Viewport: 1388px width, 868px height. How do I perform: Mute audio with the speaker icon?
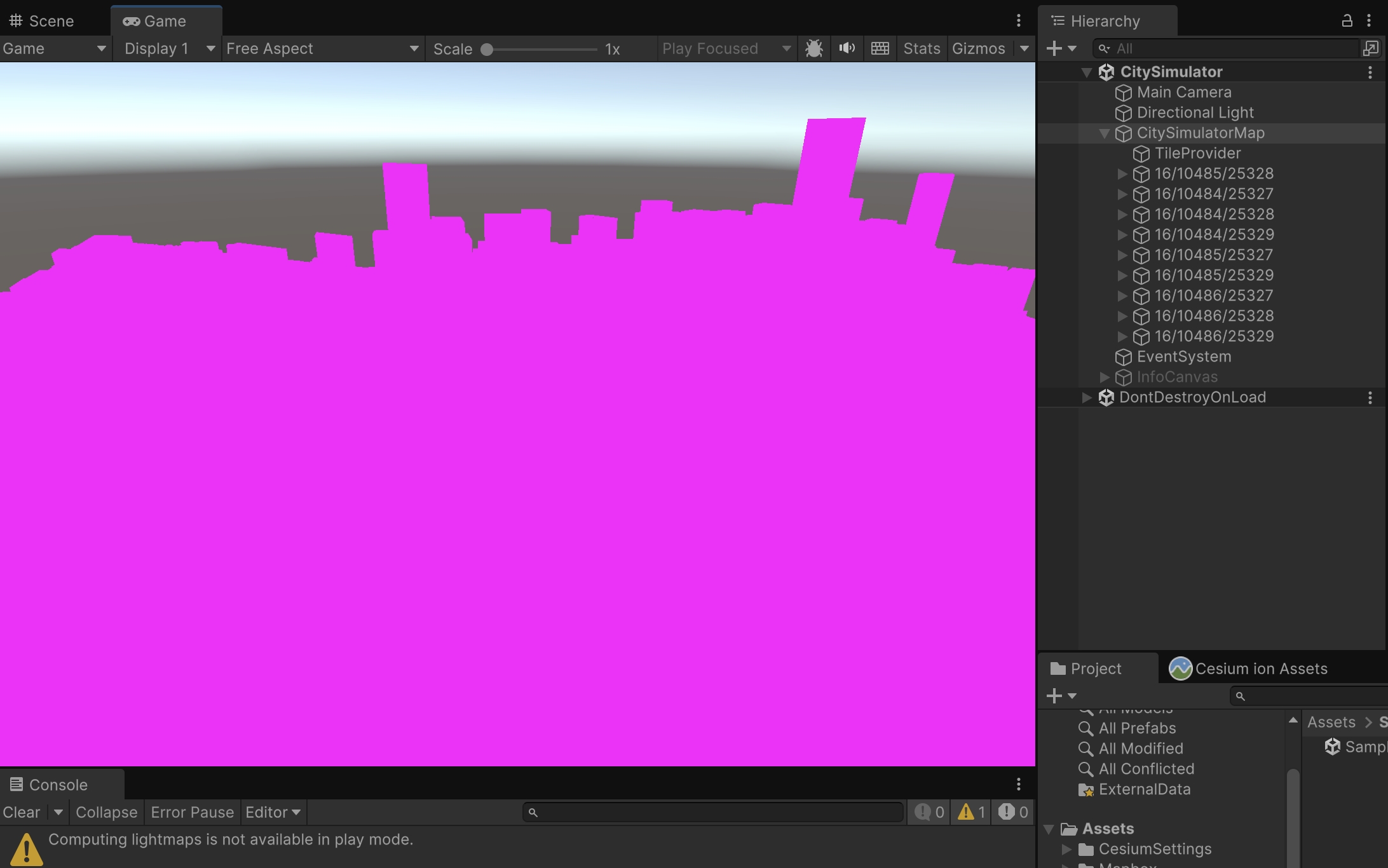pos(847,48)
